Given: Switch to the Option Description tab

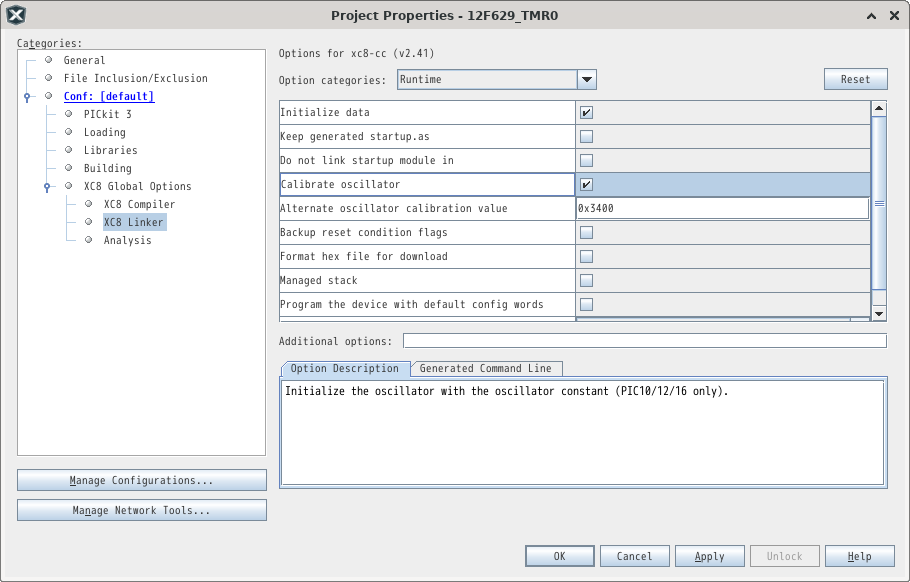Looking at the screenshot, I should tap(345, 368).
